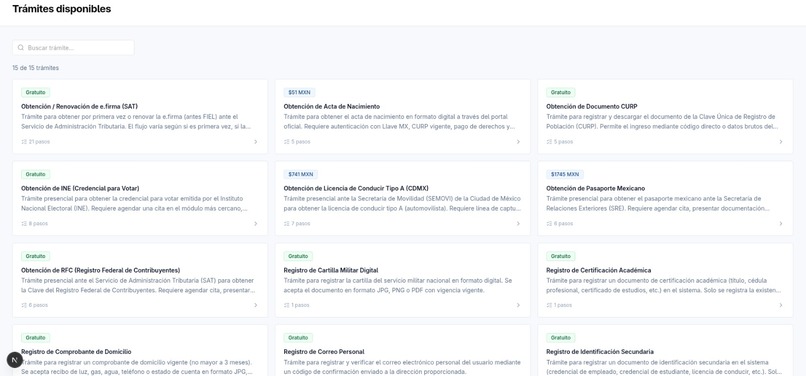The width and height of the screenshot is (806, 376).
Task: Click steps icon on RFC card
Action: click(x=24, y=305)
